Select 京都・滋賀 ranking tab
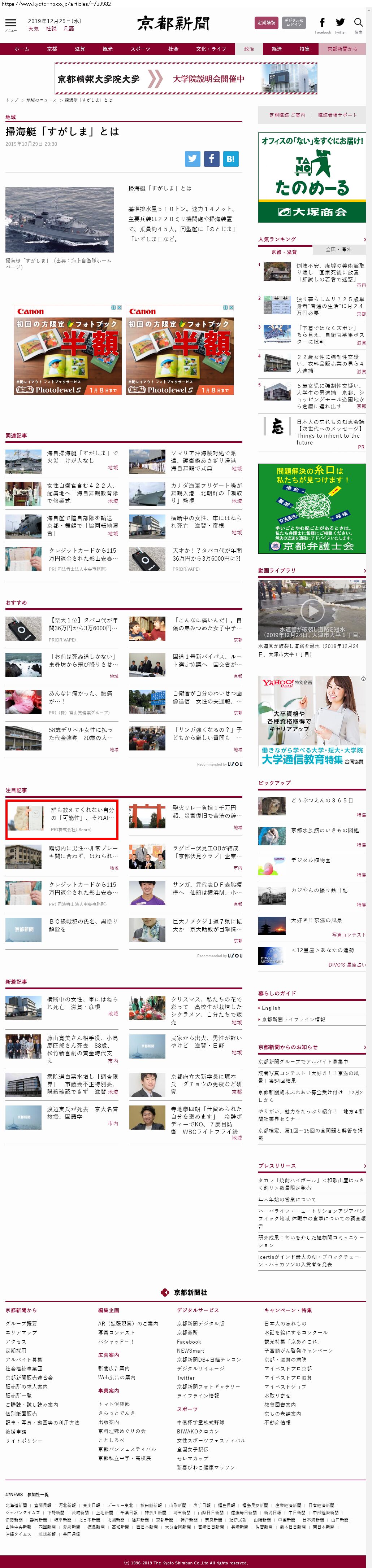 [284, 251]
